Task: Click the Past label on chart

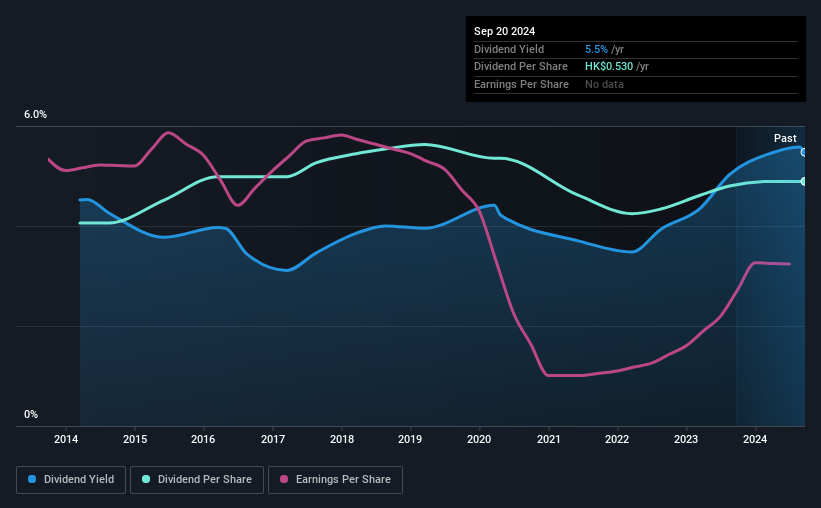Action: 785,138
